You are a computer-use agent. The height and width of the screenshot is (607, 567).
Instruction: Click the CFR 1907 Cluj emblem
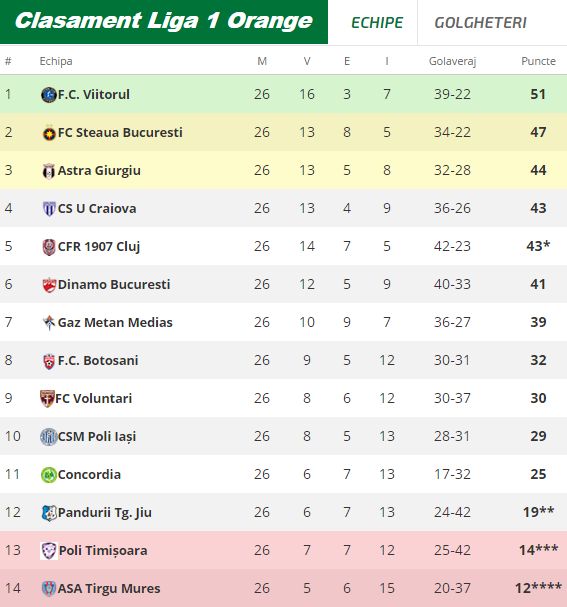tap(49, 247)
